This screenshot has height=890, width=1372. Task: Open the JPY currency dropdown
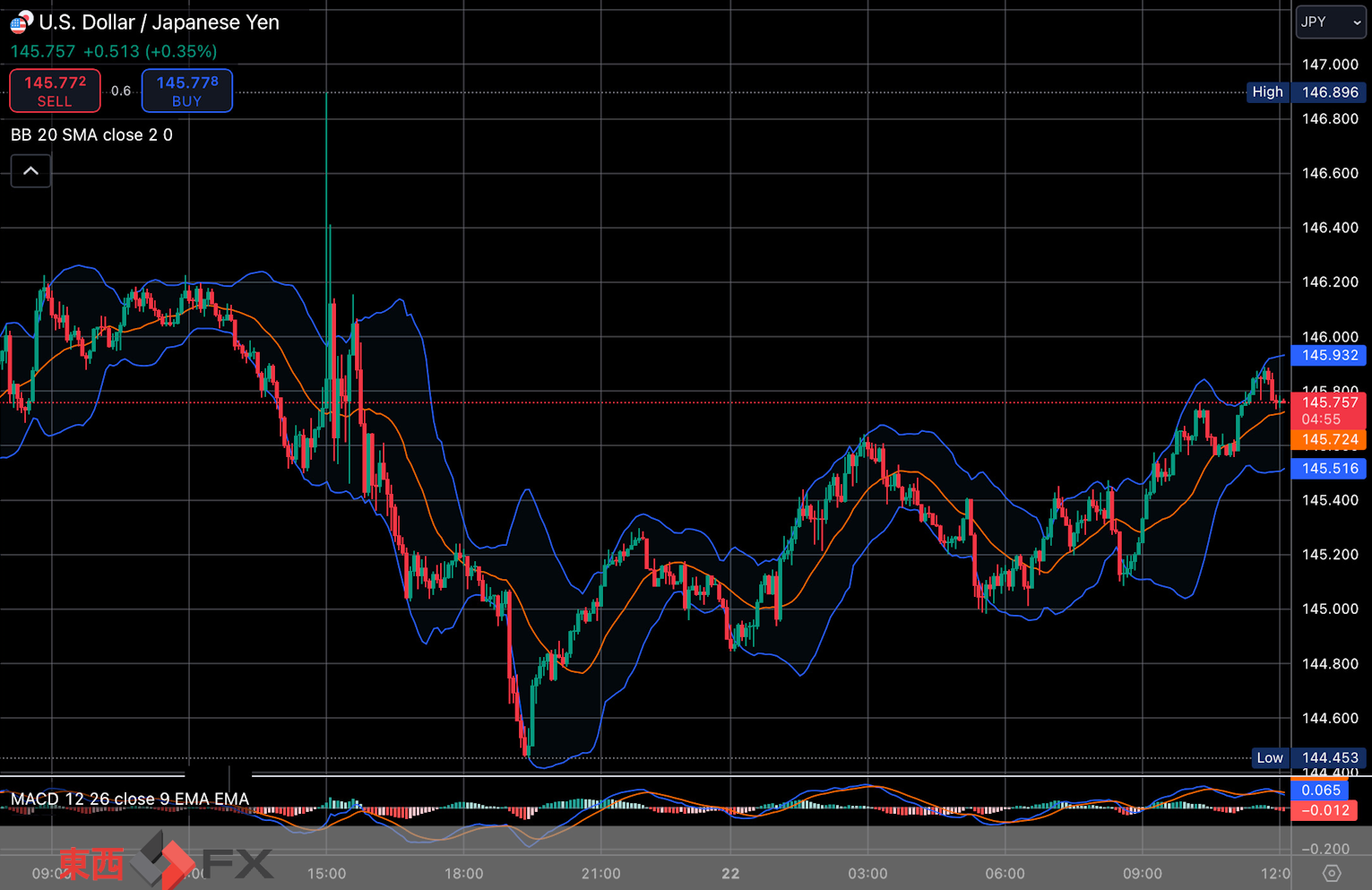[1331, 22]
